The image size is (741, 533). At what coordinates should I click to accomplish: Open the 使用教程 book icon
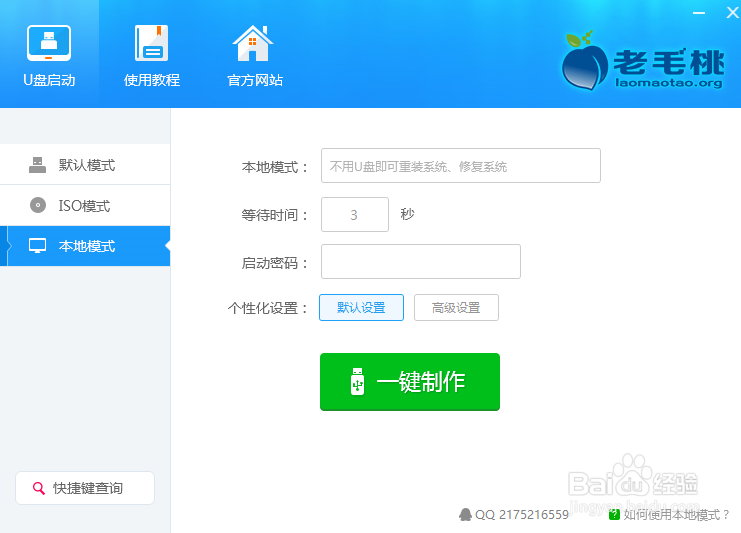151,43
